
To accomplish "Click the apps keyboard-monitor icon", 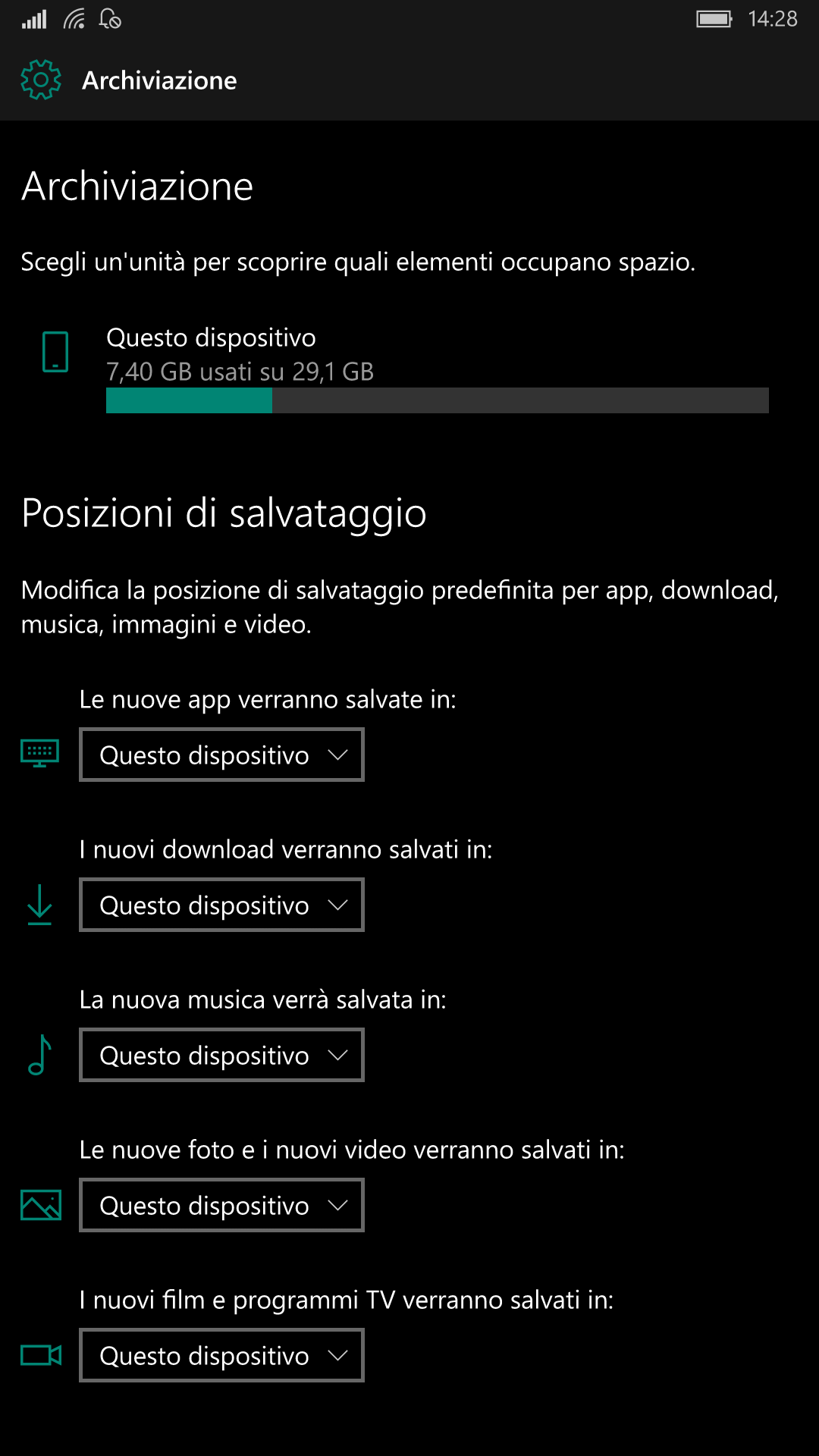I will (40, 753).
